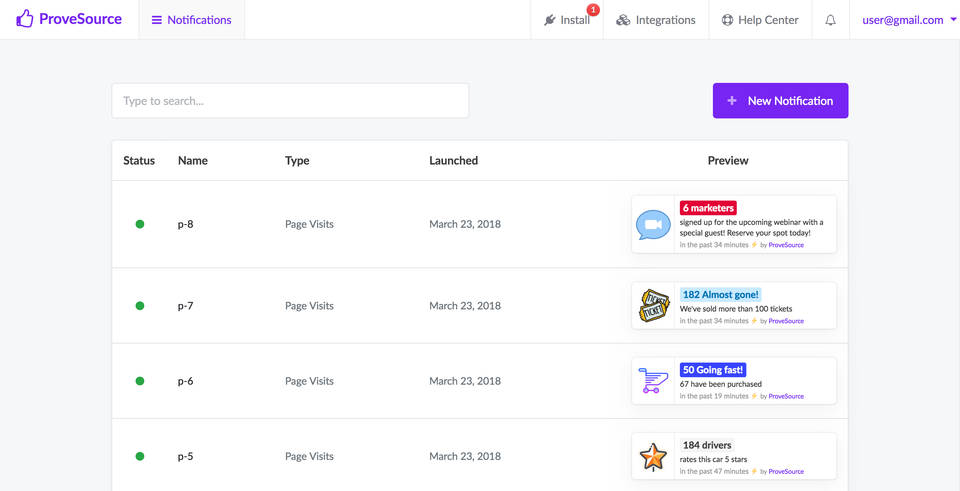Open the p-8 notification name
Screen dimensions: 960x491
185,224
